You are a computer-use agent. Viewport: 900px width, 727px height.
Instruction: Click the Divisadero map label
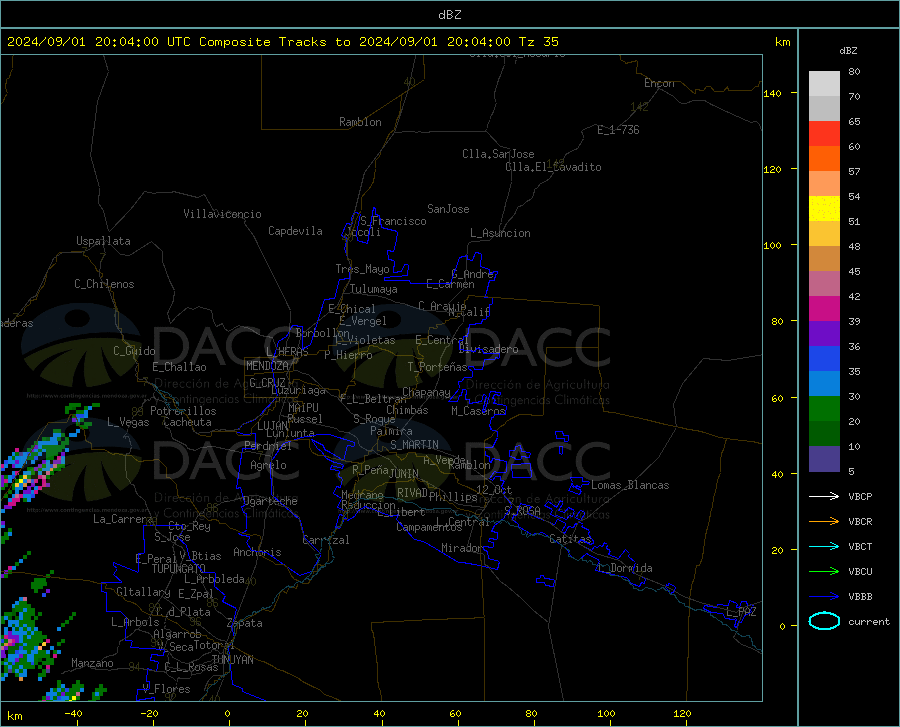click(x=488, y=349)
